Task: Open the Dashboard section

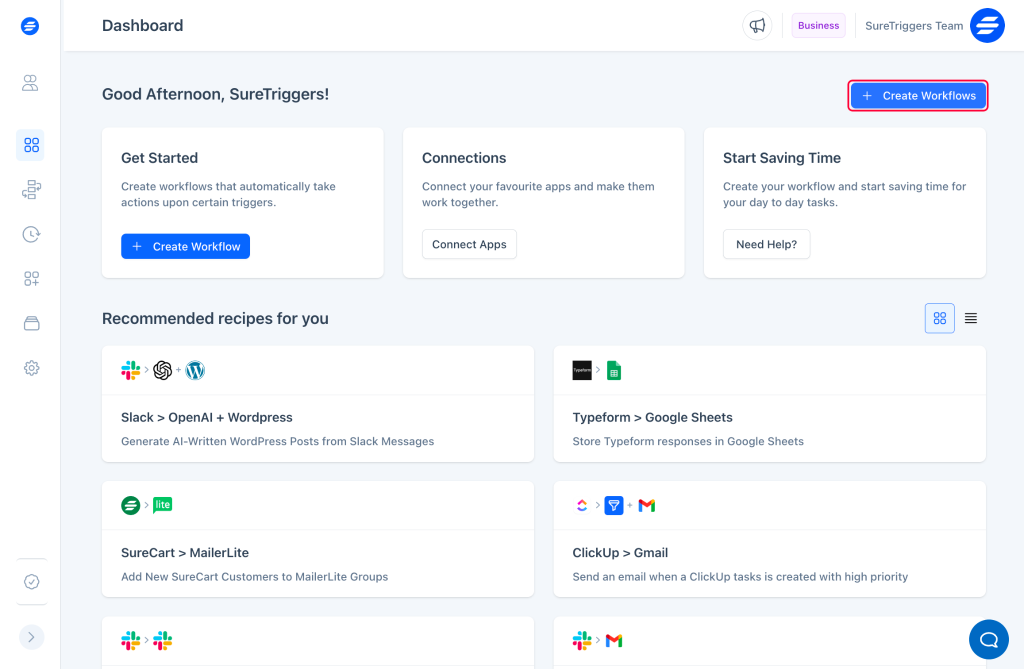Action: (30, 145)
